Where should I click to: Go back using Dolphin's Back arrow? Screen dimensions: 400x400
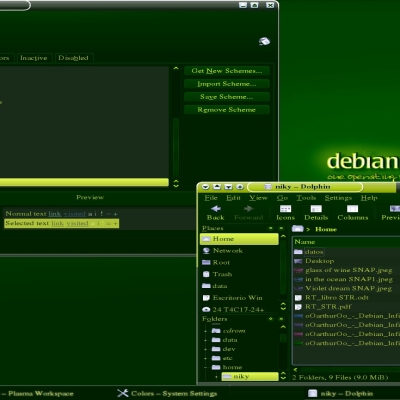(216, 213)
